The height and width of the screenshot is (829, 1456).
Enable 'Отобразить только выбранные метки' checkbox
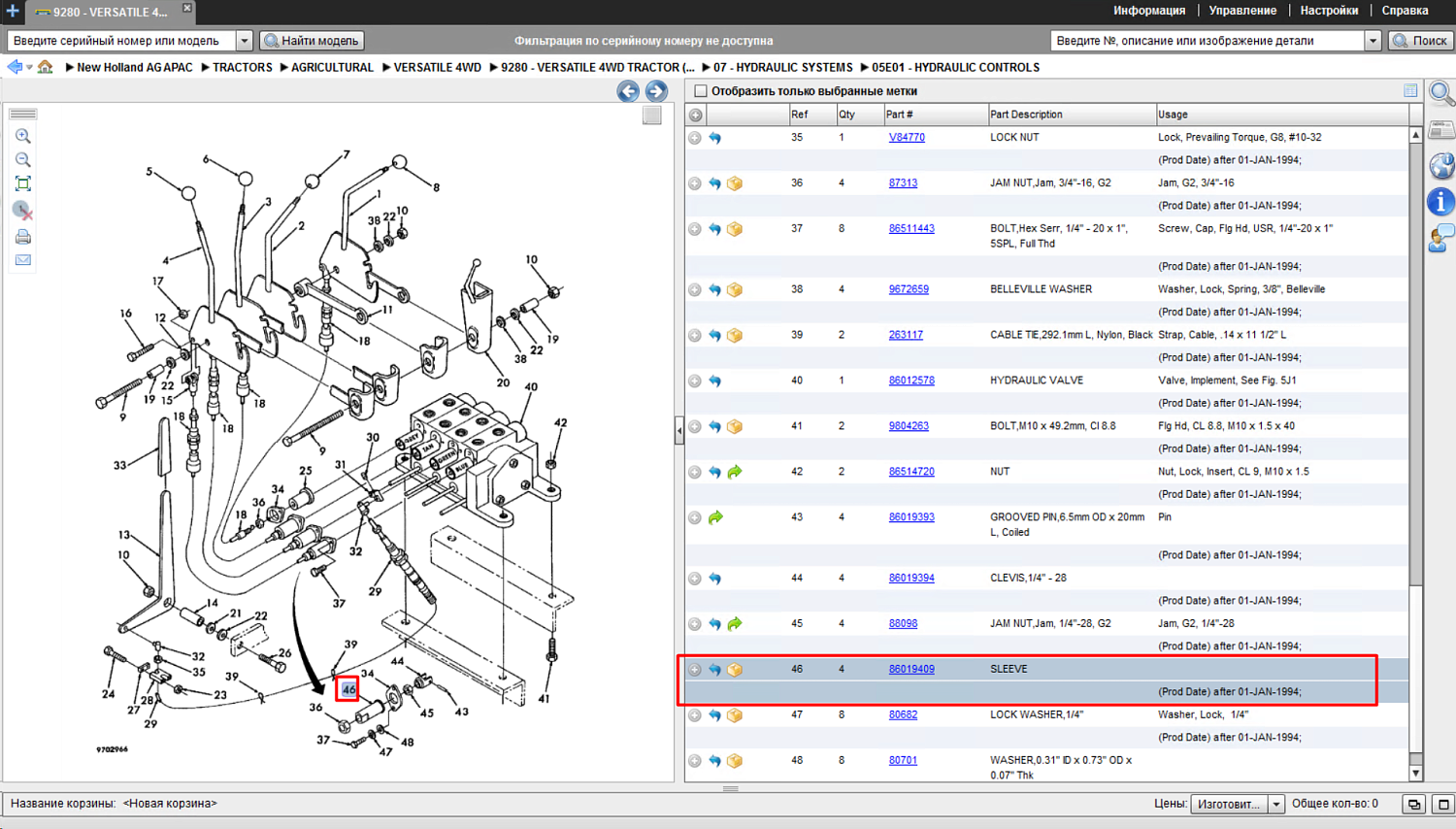coord(701,91)
